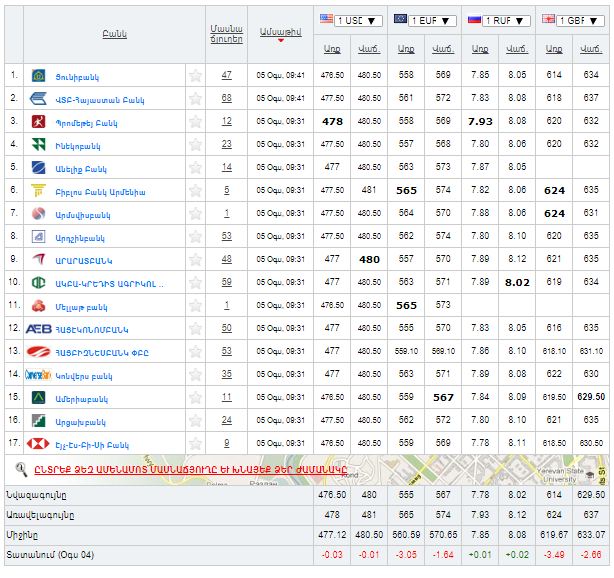The image size is (614, 578).
Task: Click the HSBC bank logo in row 17
Action: pyautogui.click(x=39, y=443)
